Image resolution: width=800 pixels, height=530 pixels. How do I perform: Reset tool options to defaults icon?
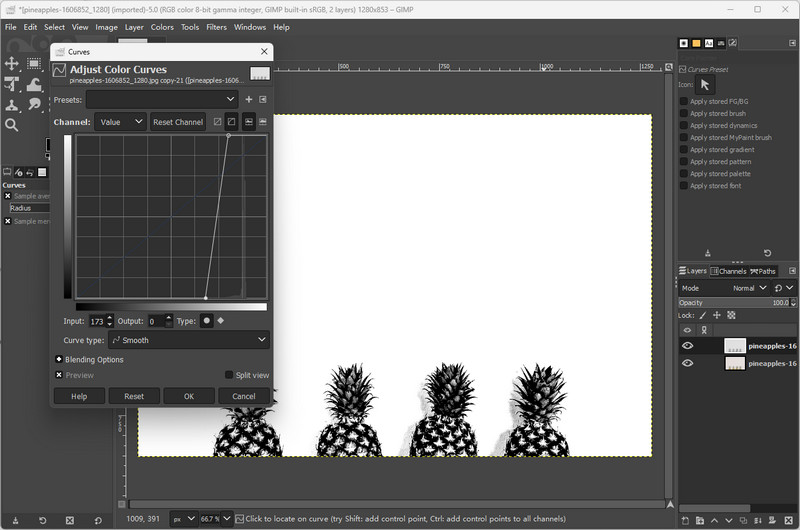[97, 520]
